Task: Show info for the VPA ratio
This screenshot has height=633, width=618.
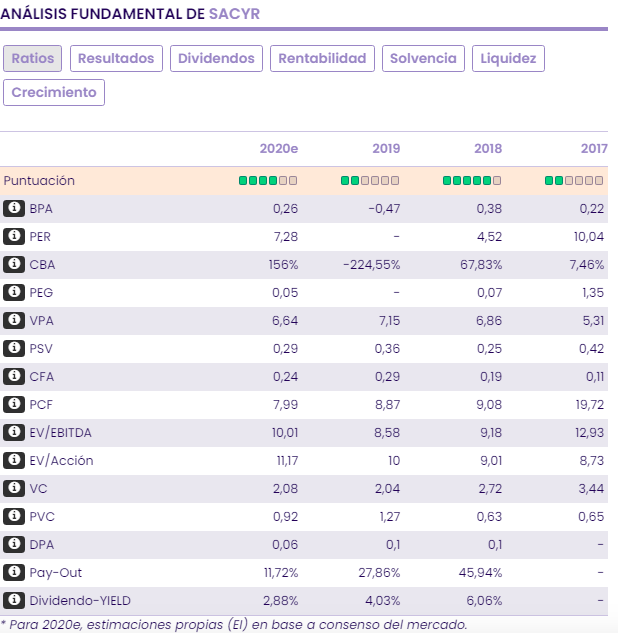Action: point(14,321)
